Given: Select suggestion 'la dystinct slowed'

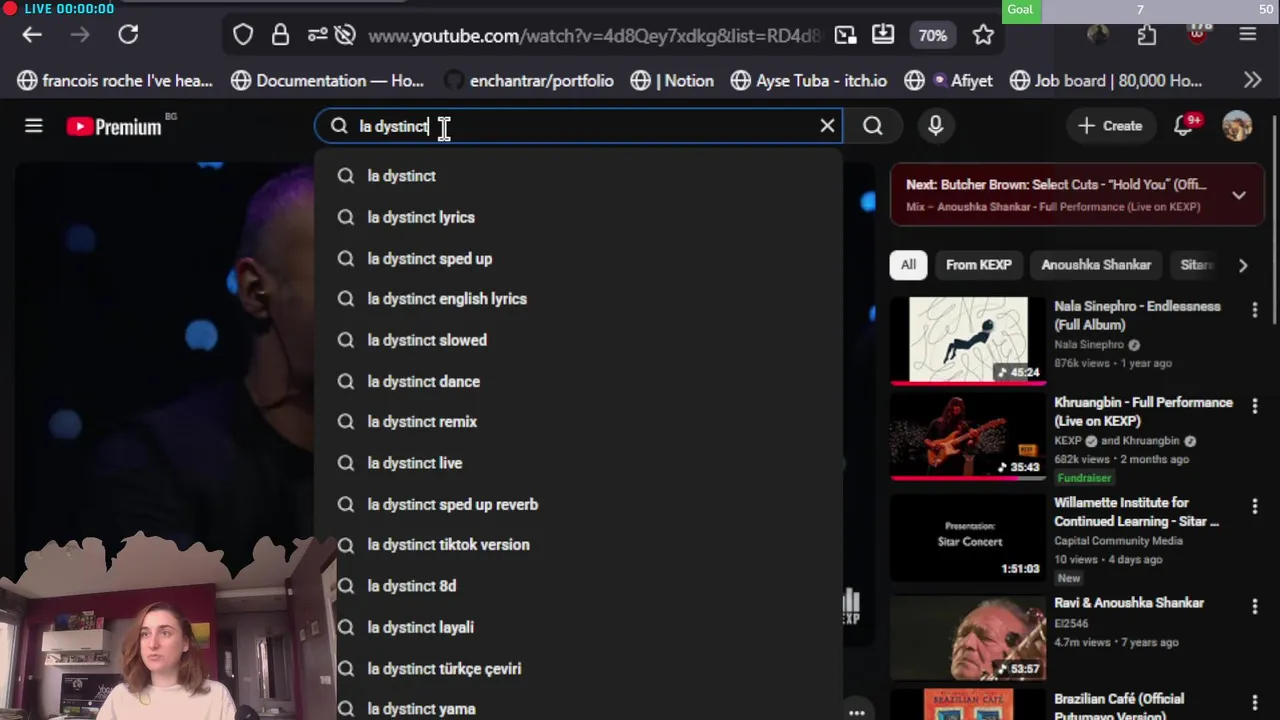Looking at the screenshot, I should click(x=579, y=340).
